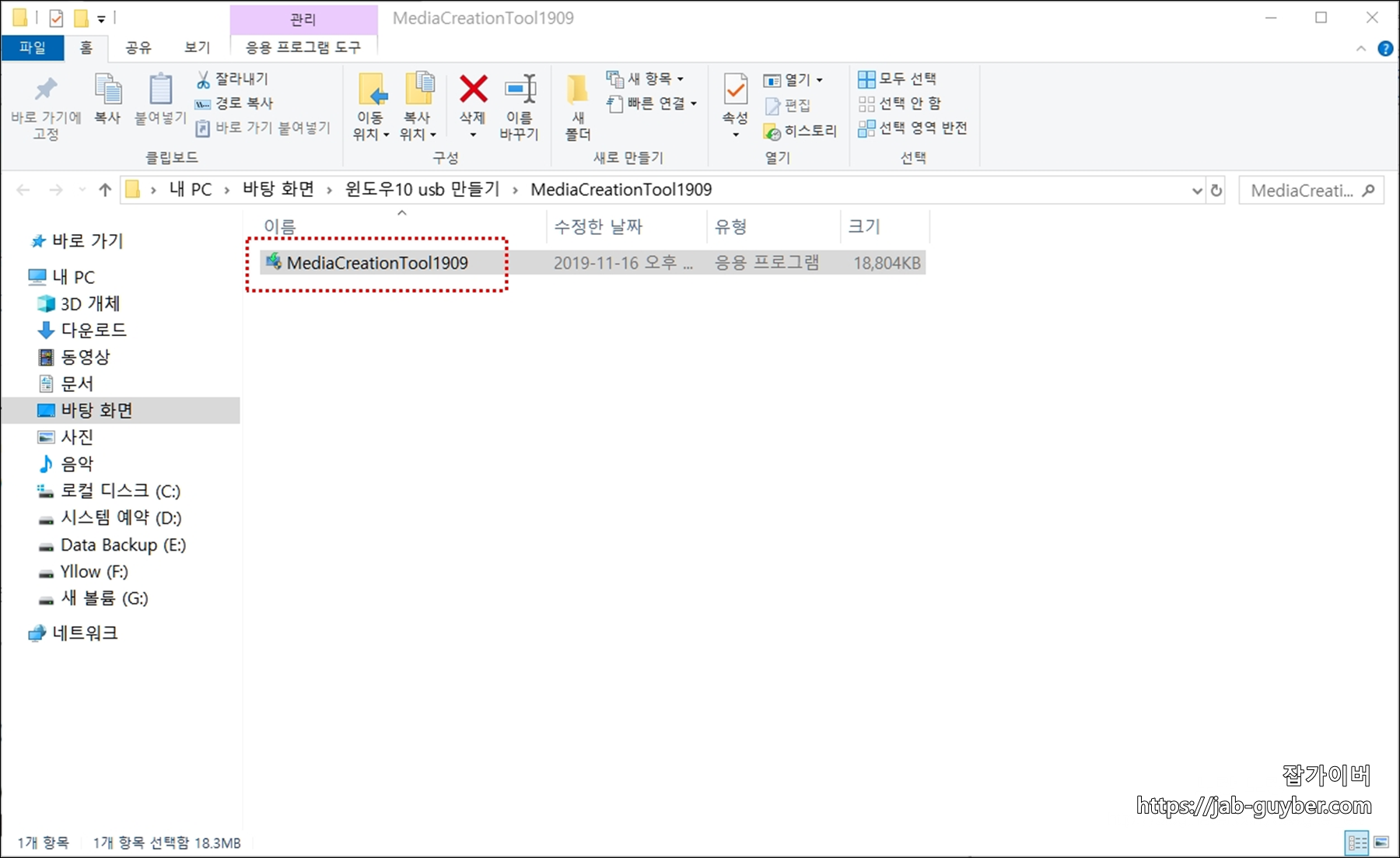This screenshot has height=858, width=1400.
Task: Click the Paste (붙여넣기) clipboard icon
Action: click(x=160, y=100)
